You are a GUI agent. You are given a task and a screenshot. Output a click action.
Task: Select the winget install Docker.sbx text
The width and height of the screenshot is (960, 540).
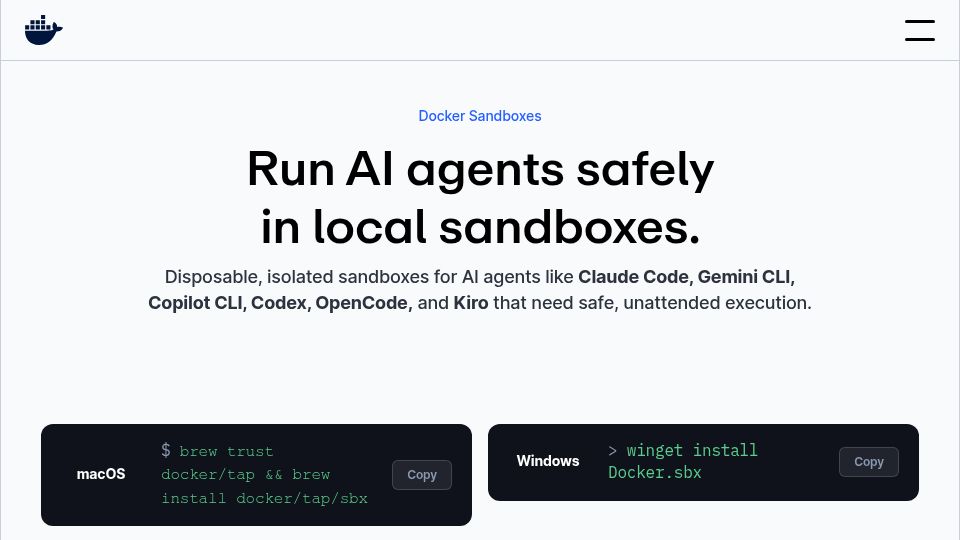coord(683,461)
